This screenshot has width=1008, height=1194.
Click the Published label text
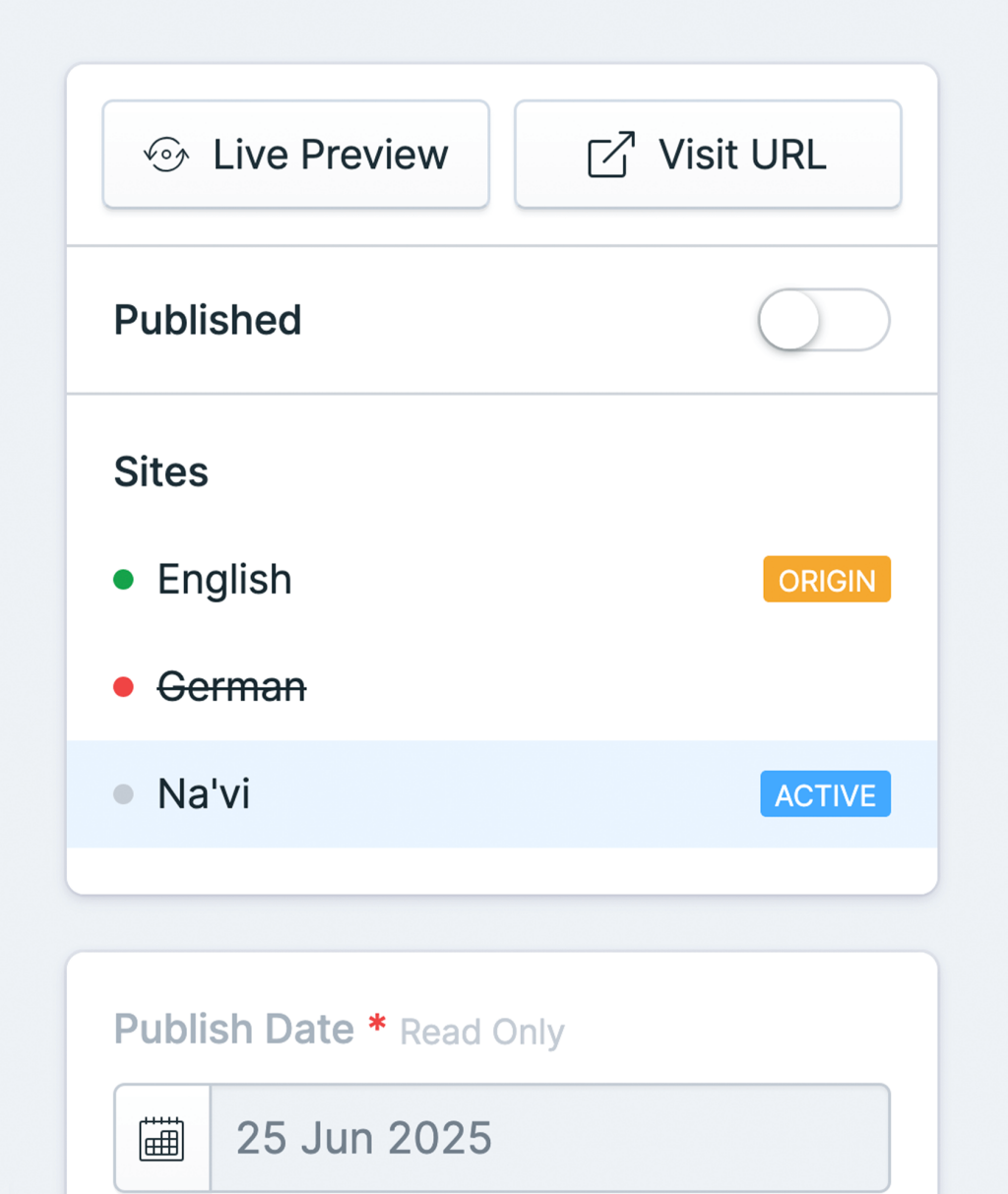(x=208, y=320)
